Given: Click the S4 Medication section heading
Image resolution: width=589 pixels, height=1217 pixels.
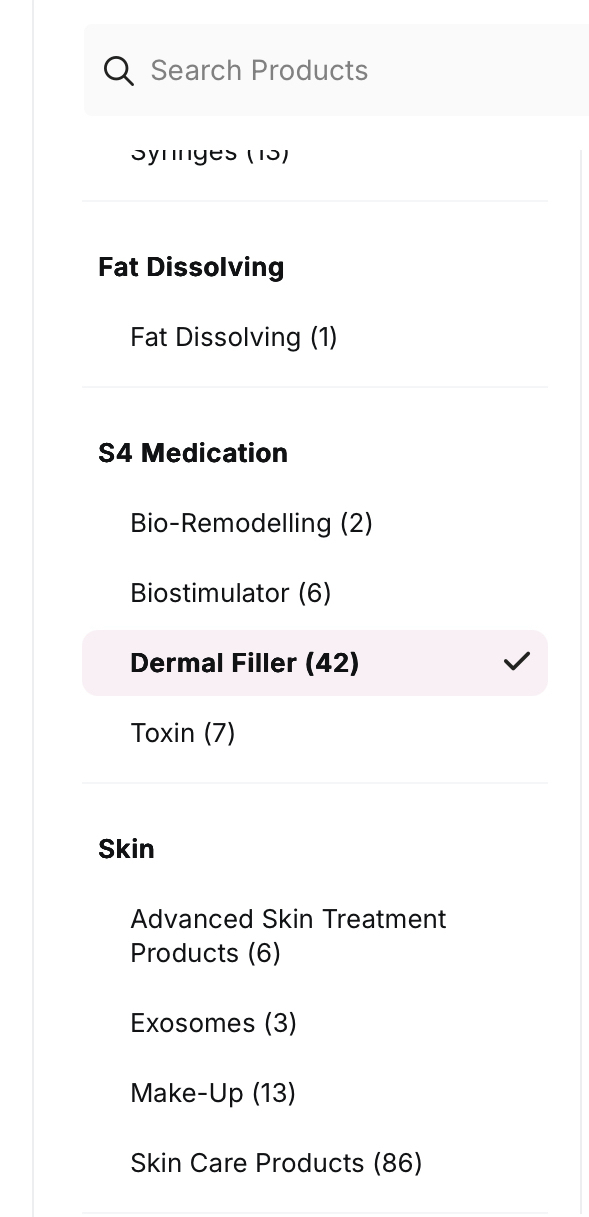Looking at the screenshot, I should point(193,453).
